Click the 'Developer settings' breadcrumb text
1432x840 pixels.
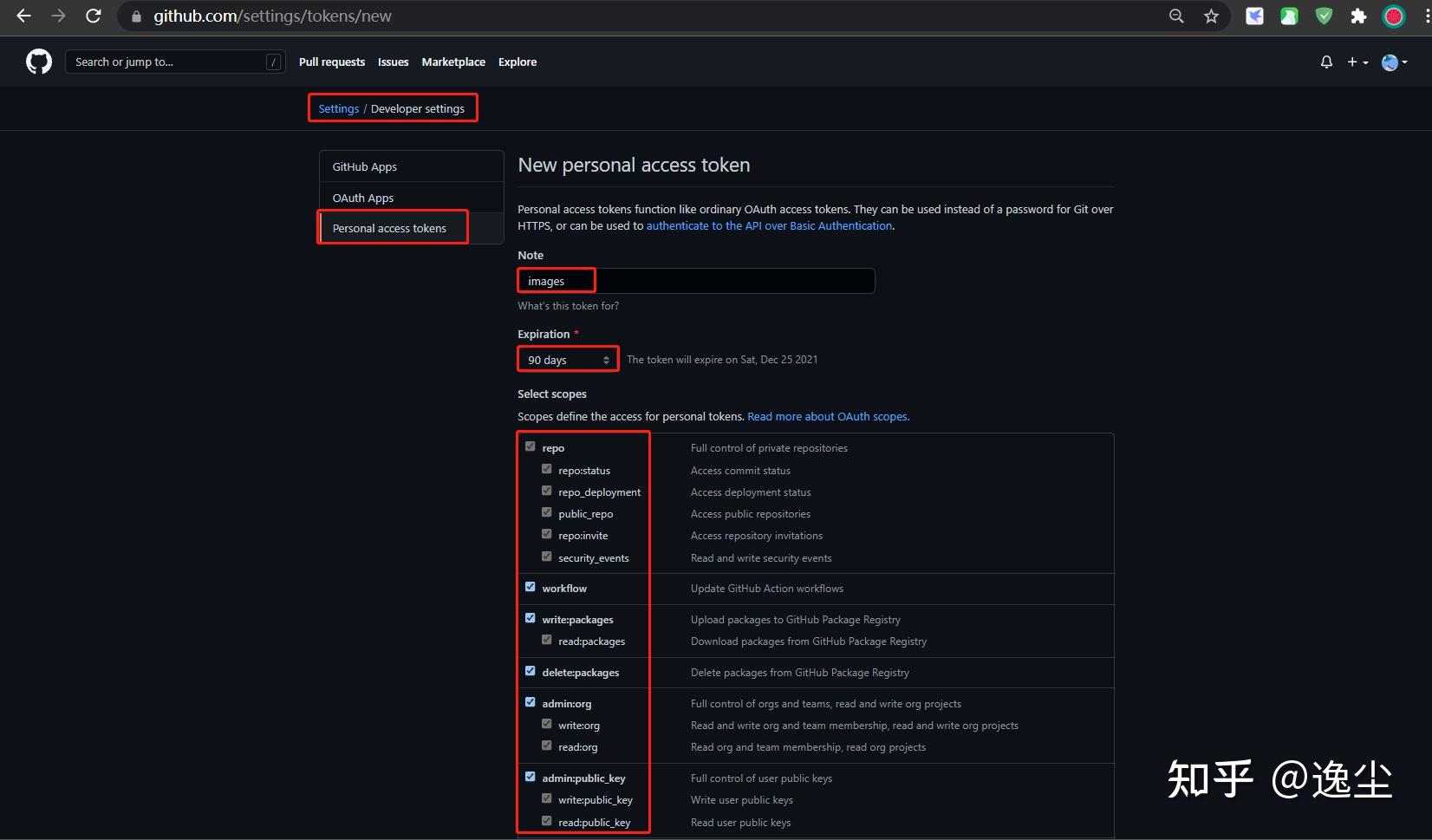418,108
